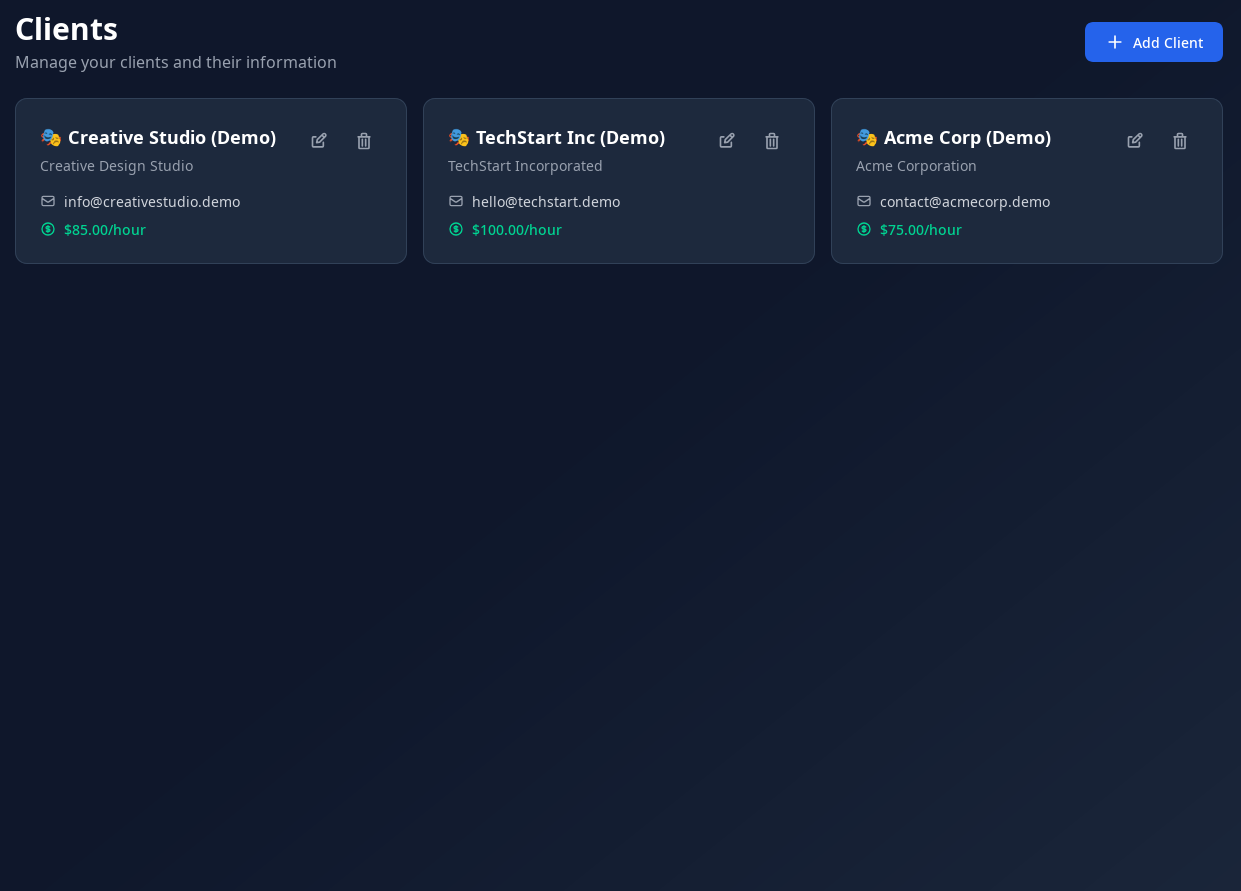Click the contact@acmecorp.demo email text
The width and height of the screenshot is (1241, 891).
[965, 201]
